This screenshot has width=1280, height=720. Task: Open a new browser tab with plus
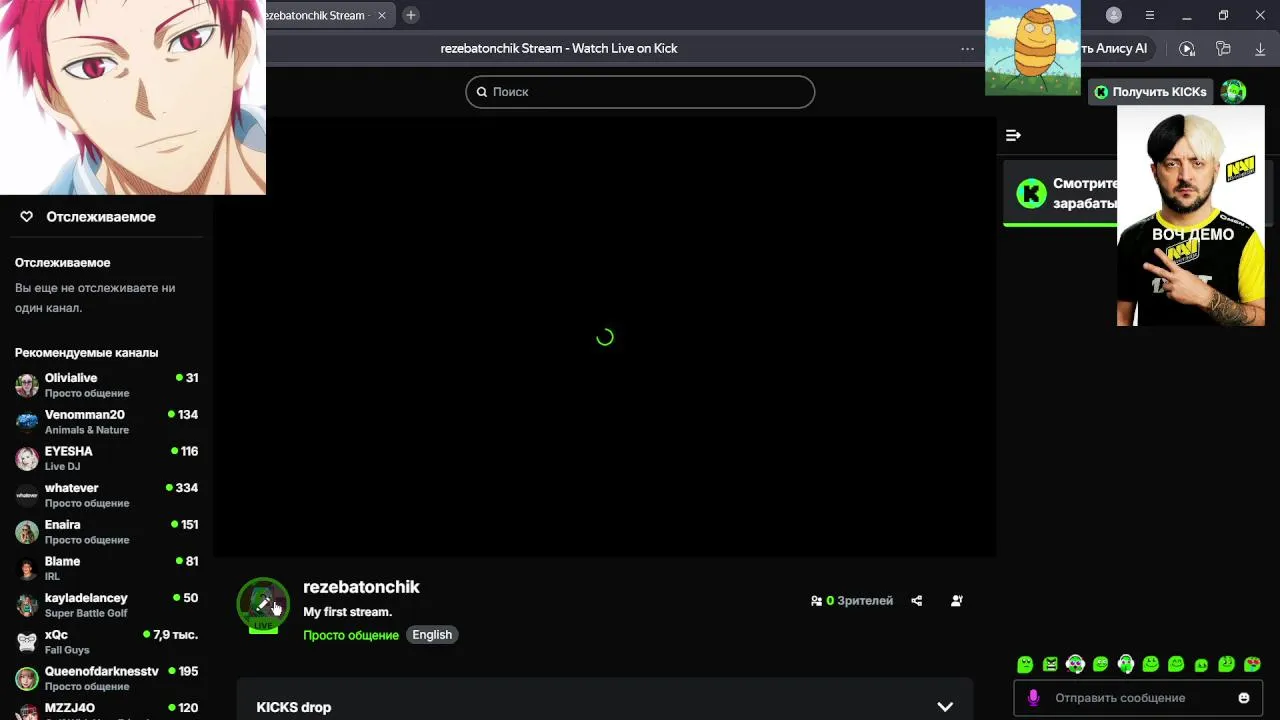(x=410, y=15)
